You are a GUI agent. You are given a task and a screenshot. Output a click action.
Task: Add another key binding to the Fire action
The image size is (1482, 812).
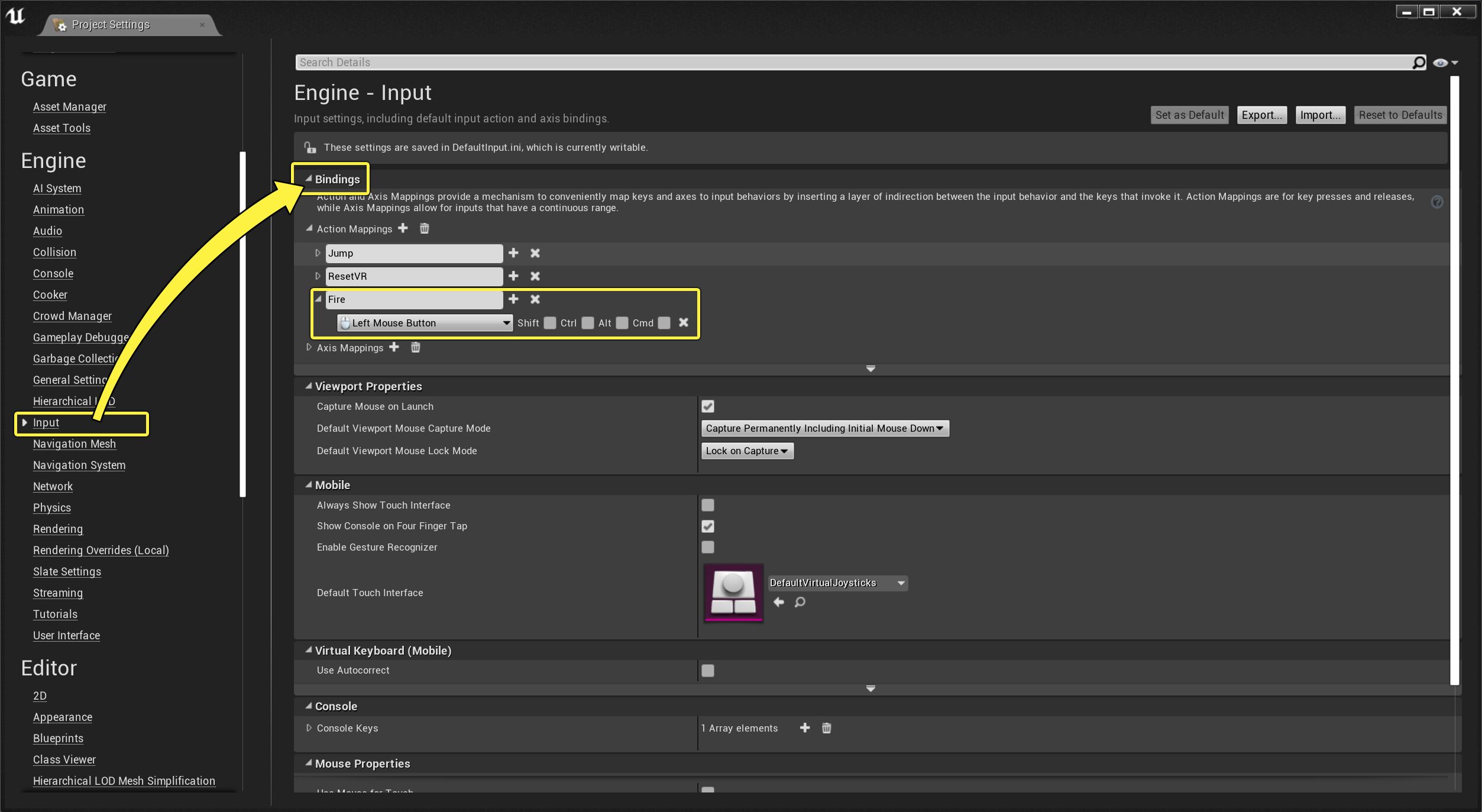point(513,299)
